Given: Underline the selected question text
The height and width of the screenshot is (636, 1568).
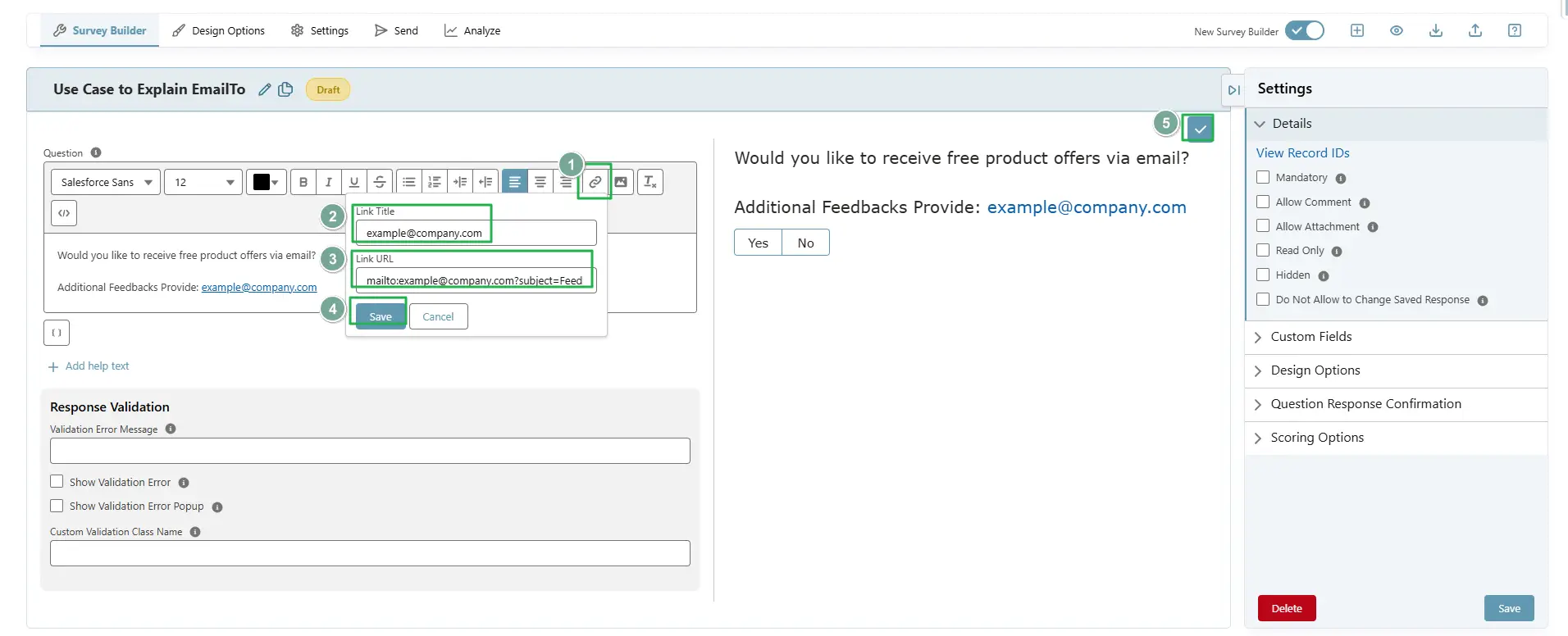Looking at the screenshot, I should click(x=354, y=182).
